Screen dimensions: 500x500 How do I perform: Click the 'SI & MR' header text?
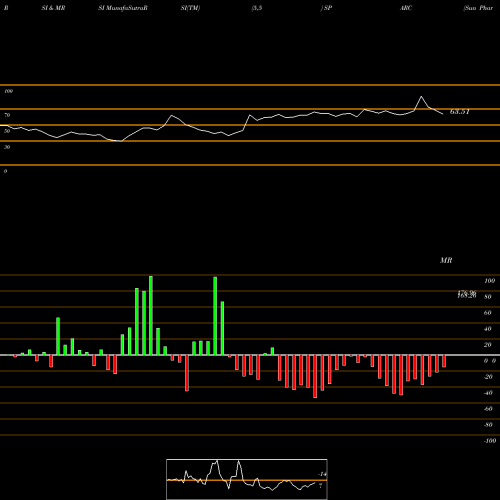(53, 8)
